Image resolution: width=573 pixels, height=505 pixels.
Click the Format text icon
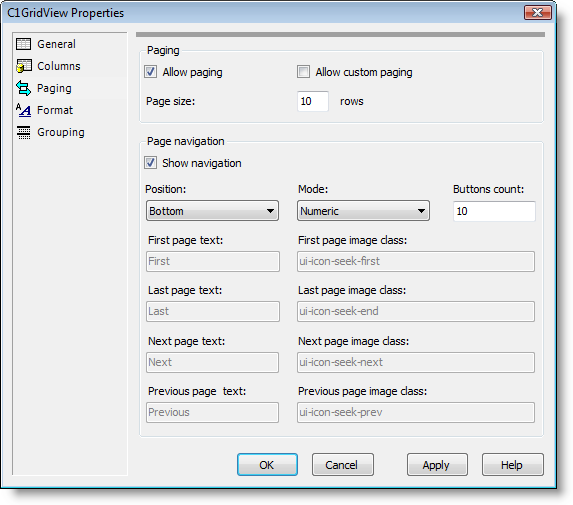click(x=24, y=110)
